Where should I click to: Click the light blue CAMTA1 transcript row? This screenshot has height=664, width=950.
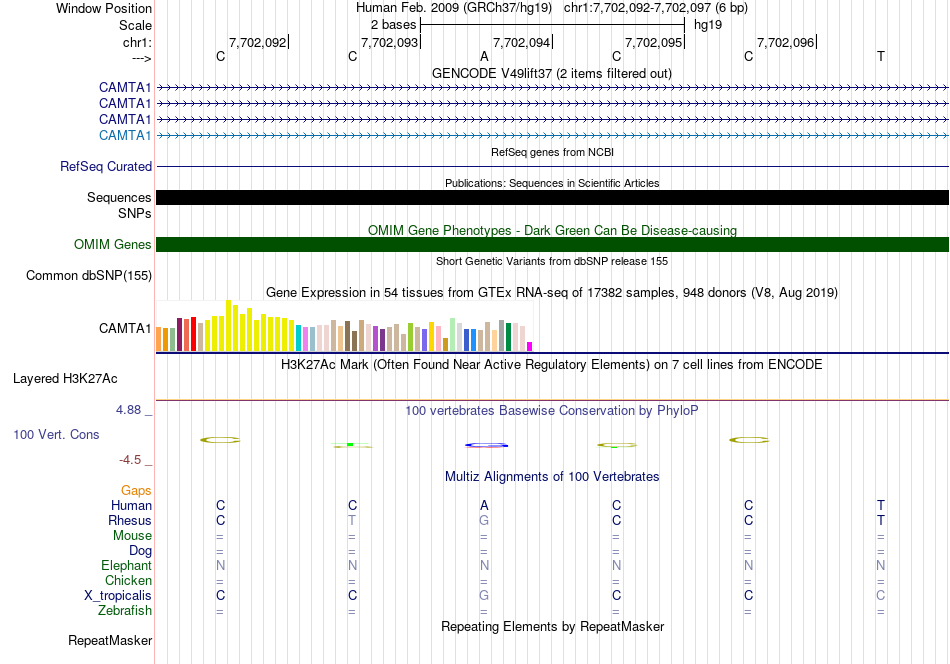tap(552, 135)
